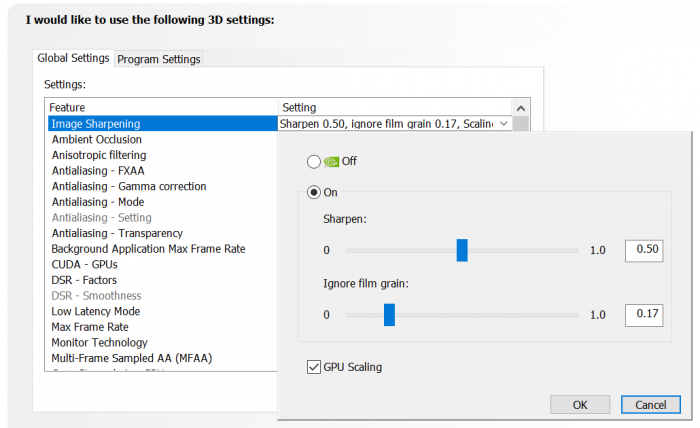Click the Feature column header
The image size is (700, 428).
[x=162, y=108]
